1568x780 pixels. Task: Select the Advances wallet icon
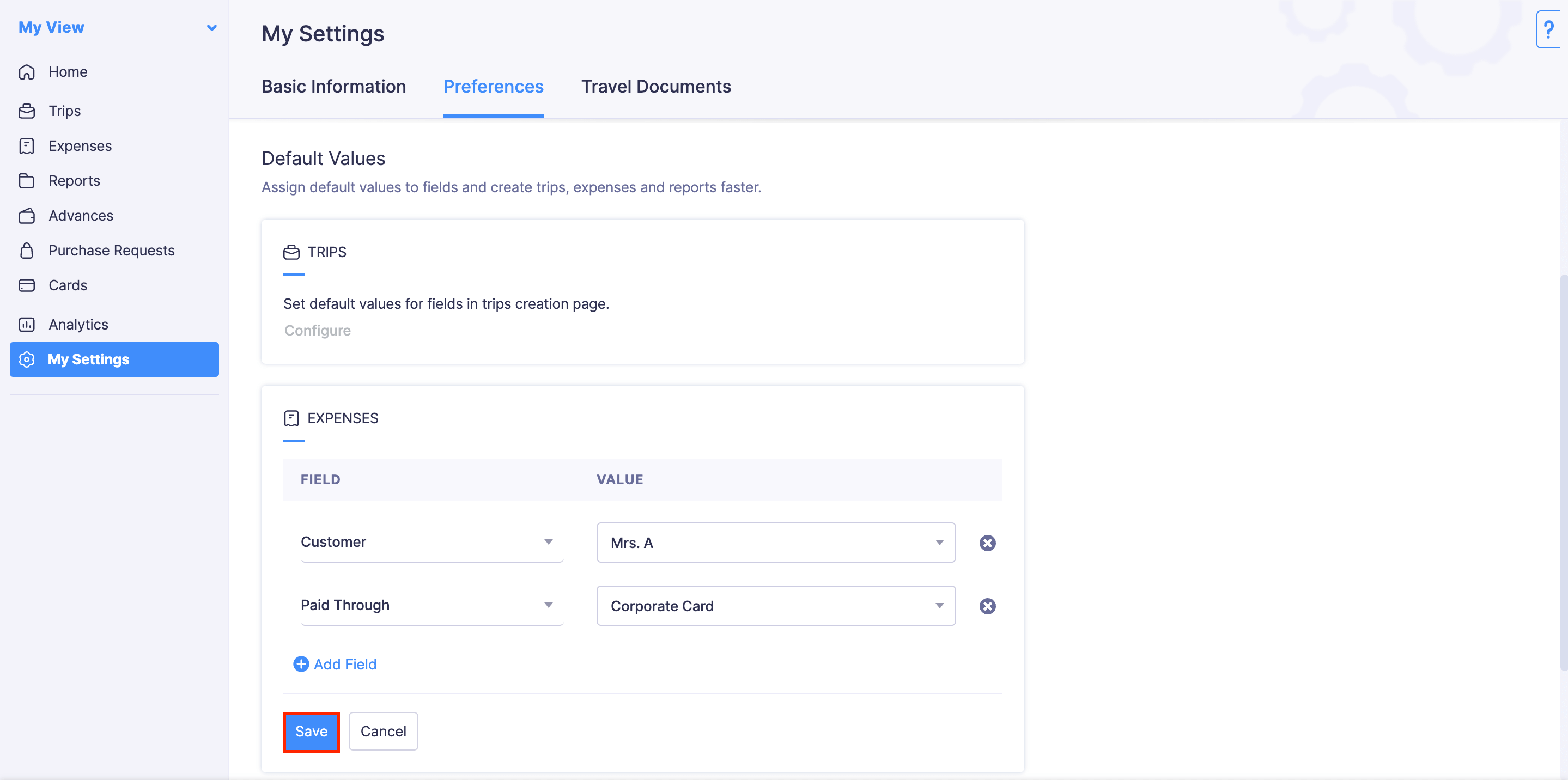(x=27, y=215)
